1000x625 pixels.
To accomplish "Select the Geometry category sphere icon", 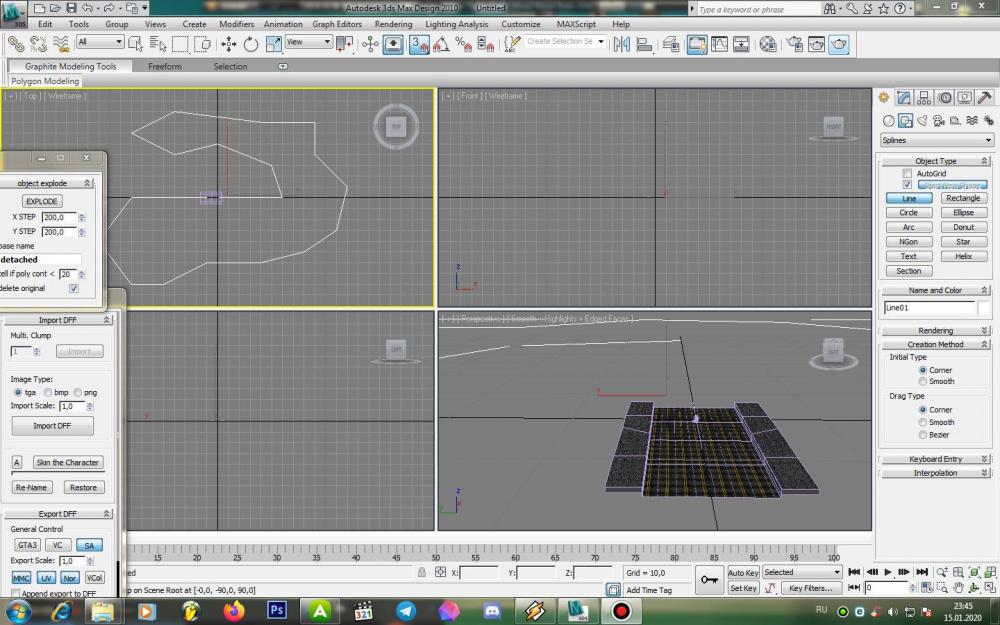I will (888, 121).
